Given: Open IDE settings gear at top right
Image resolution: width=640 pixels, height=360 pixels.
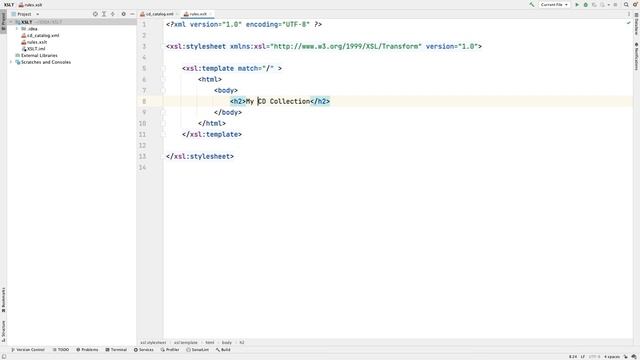Looking at the screenshot, I should (635, 4).
